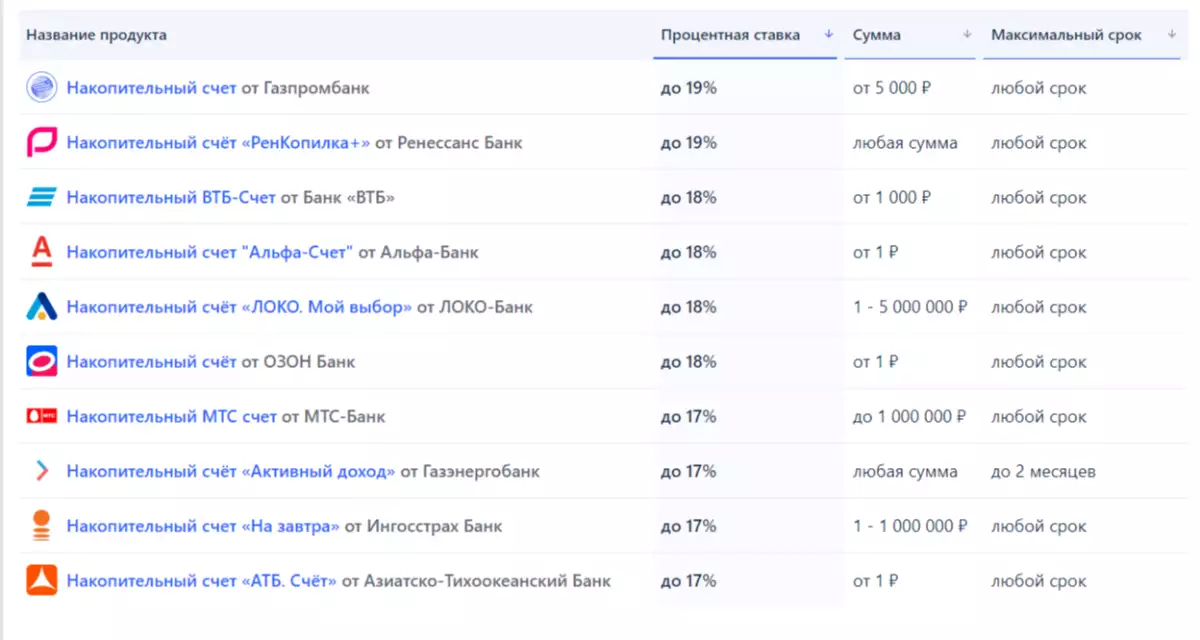Click «любая сумма» in Газэнергобанк row

[905, 471]
